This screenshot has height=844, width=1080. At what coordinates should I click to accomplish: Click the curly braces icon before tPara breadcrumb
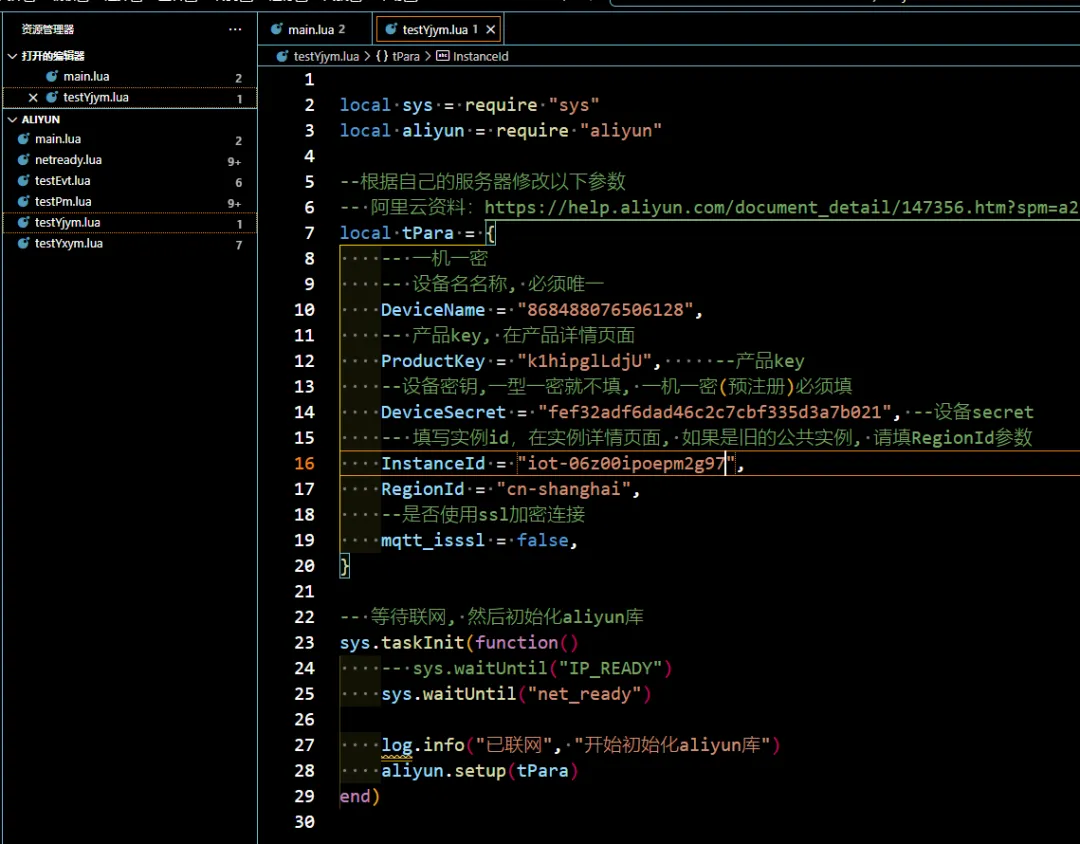point(382,56)
